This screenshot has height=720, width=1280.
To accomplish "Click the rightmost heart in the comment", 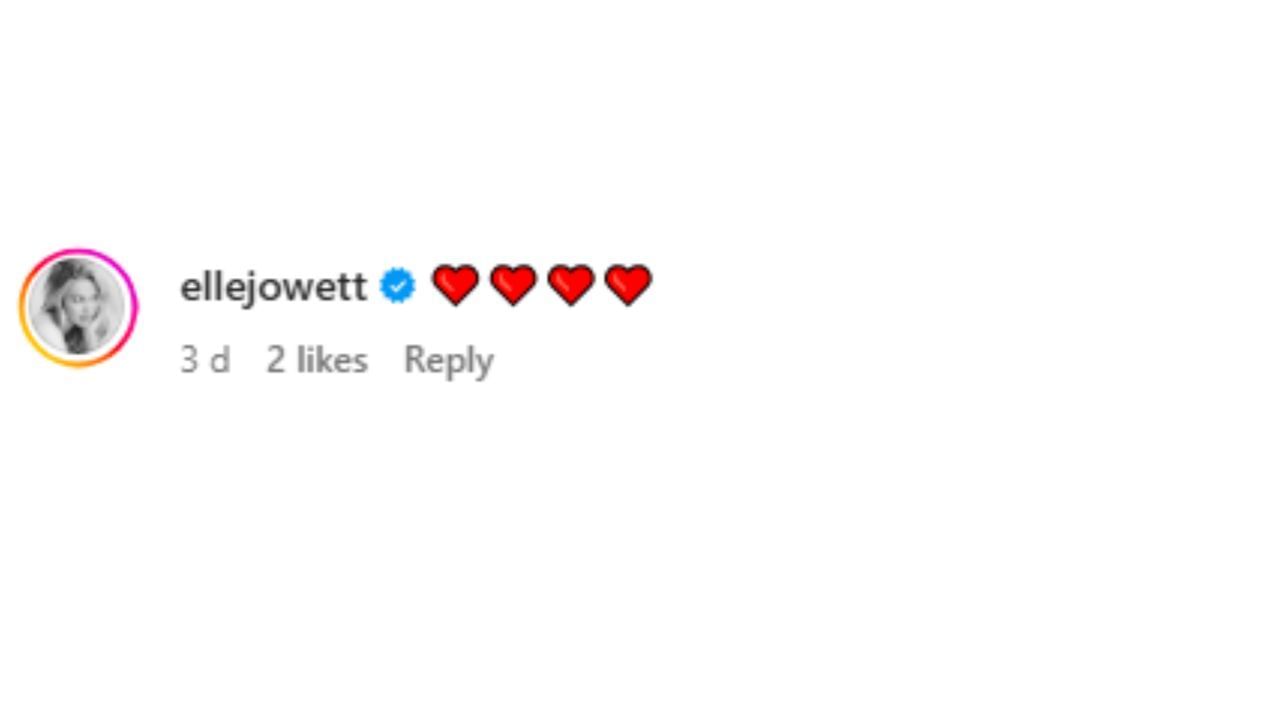I will pyautogui.click(x=628, y=285).
